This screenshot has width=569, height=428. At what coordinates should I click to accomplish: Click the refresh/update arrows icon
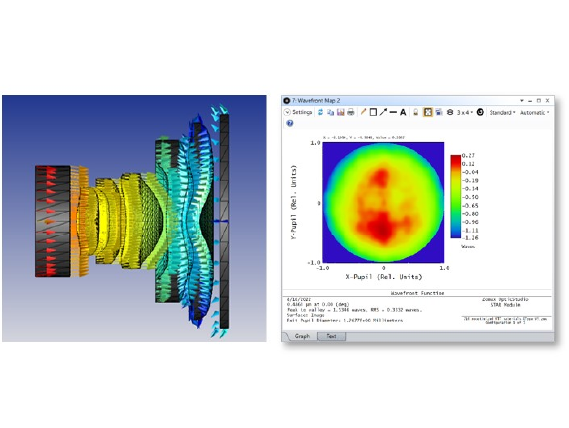click(x=320, y=112)
